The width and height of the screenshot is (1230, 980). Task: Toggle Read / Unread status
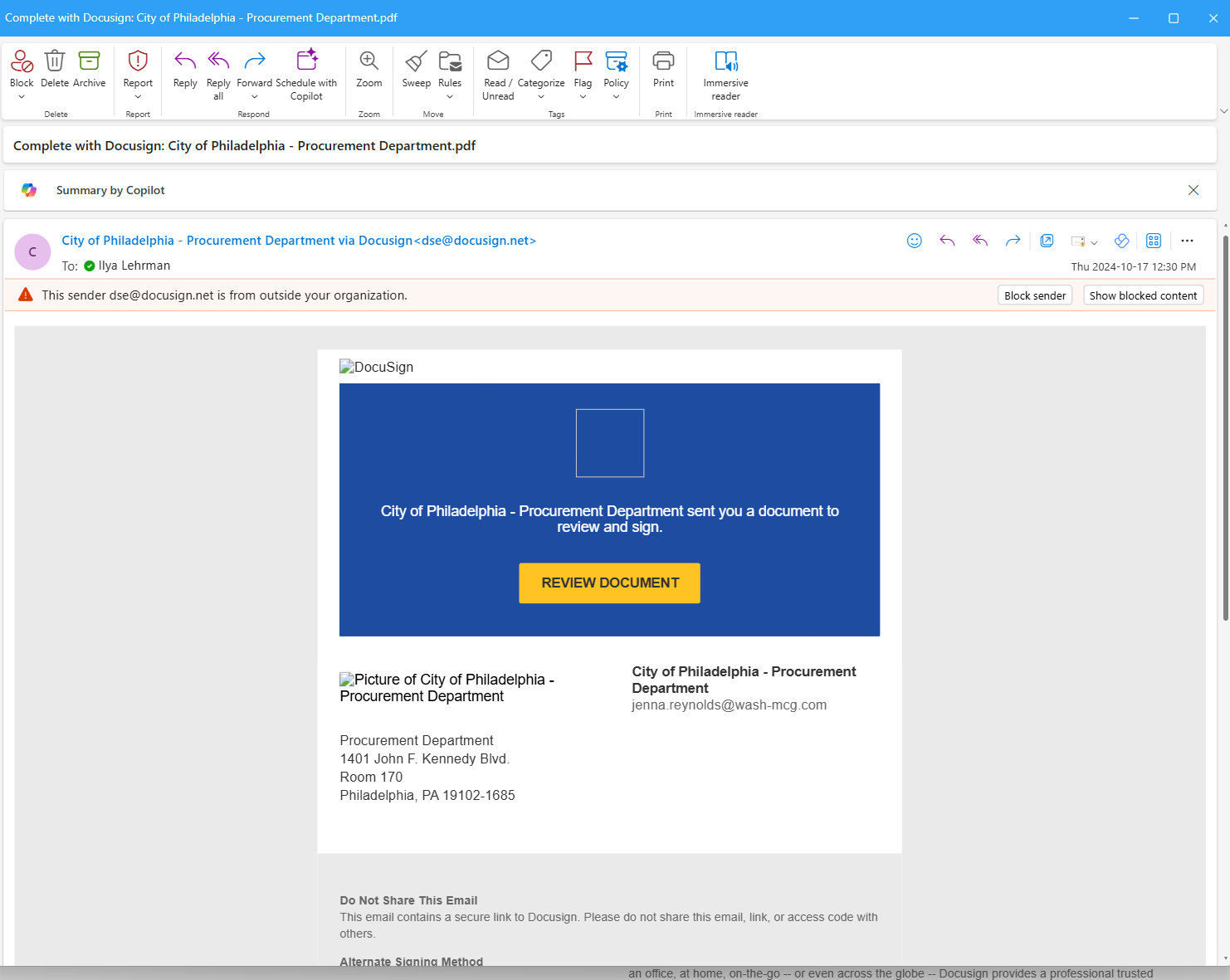pyautogui.click(x=497, y=75)
